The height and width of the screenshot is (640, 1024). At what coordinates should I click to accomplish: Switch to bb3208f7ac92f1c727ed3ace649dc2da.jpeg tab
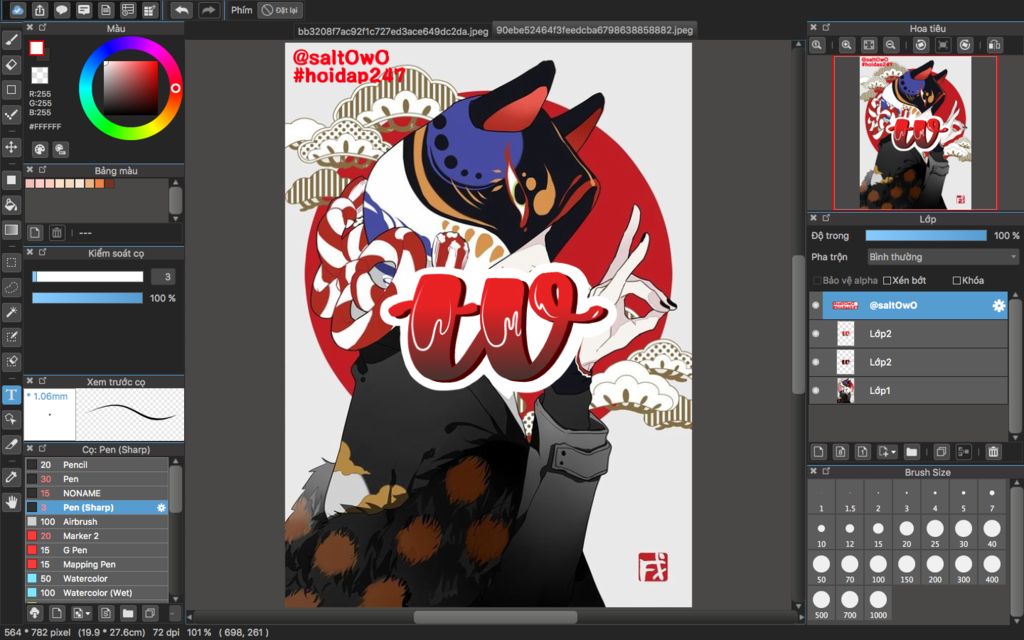392,31
